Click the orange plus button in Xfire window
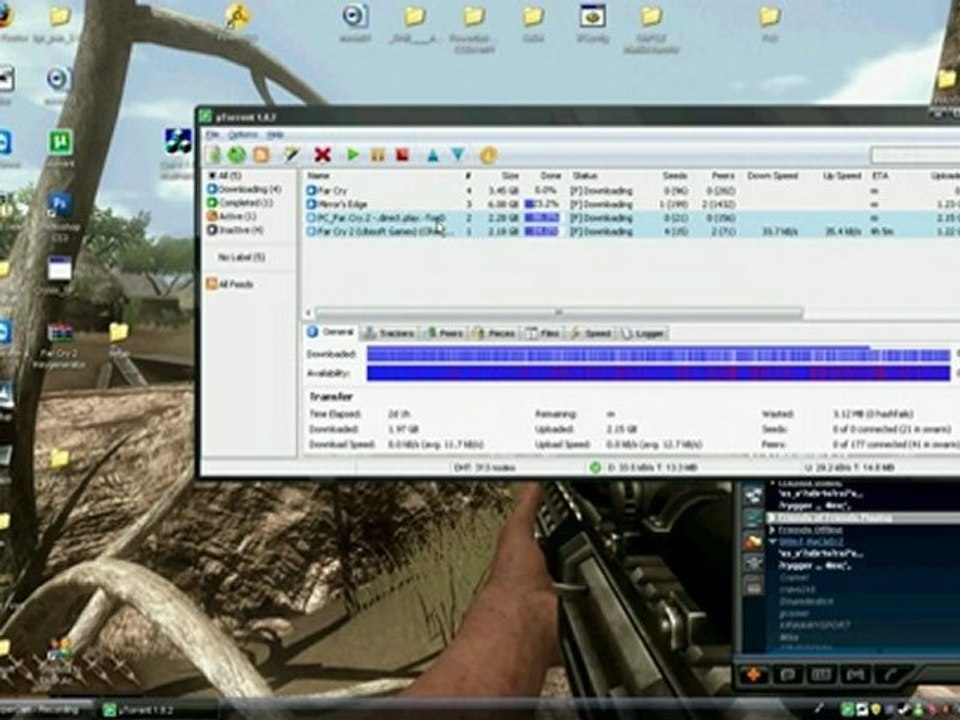This screenshot has height=720, width=960. click(x=754, y=675)
